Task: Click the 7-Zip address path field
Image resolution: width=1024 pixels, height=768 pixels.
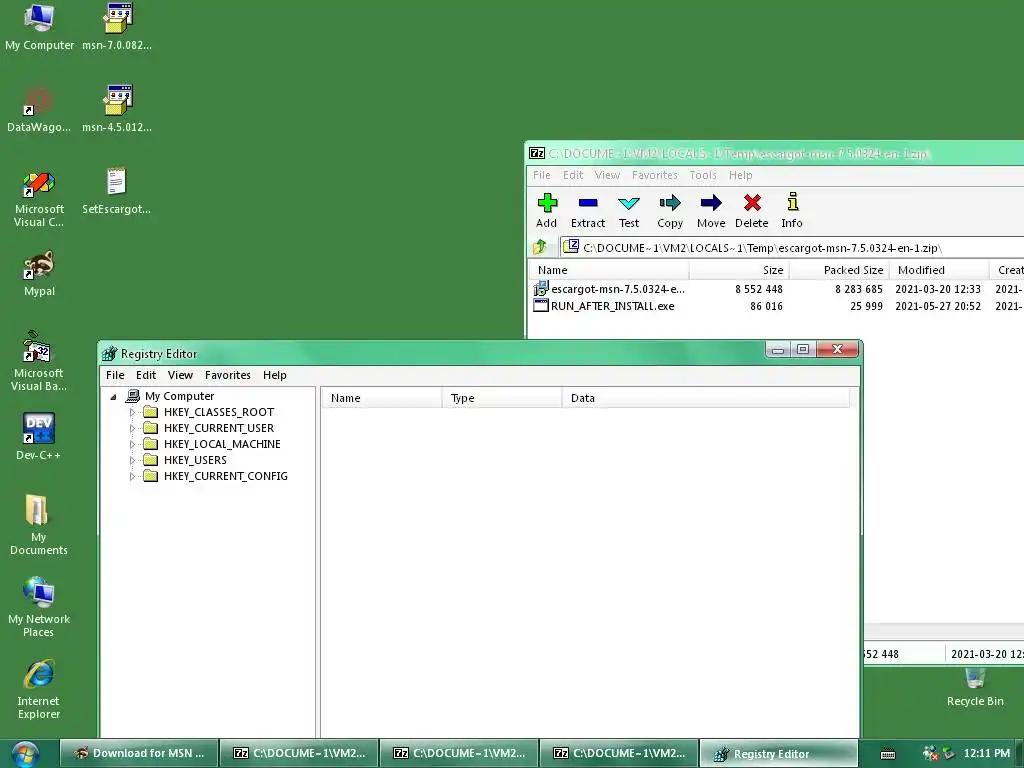Action: (792, 248)
